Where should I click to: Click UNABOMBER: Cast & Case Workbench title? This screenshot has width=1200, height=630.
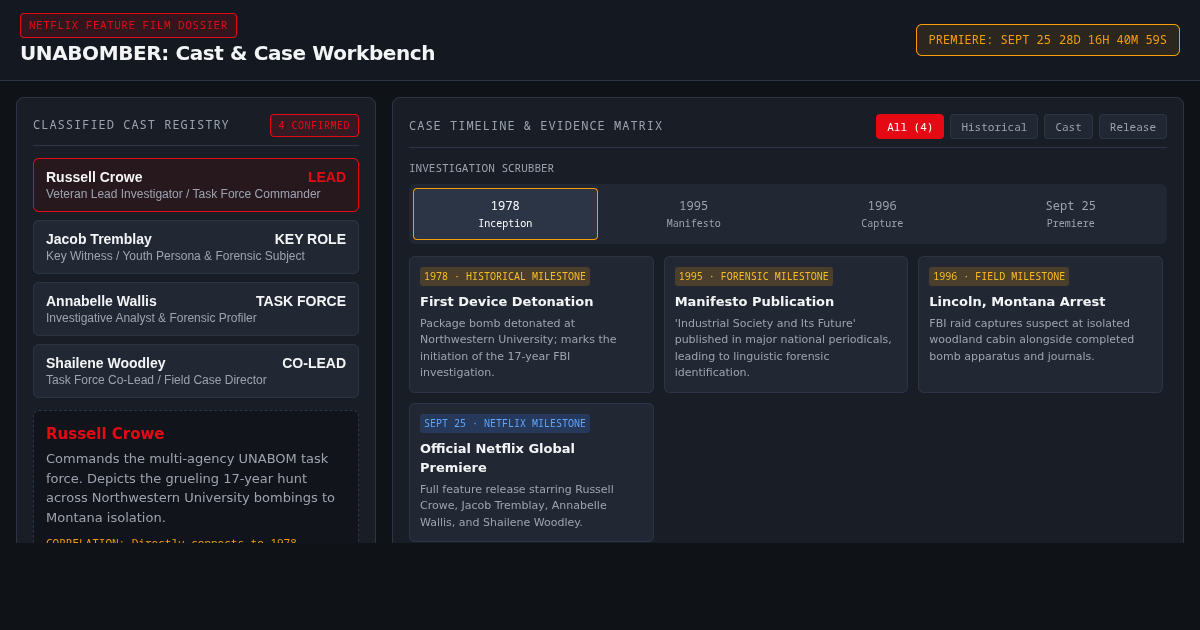[x=228, y=53]
